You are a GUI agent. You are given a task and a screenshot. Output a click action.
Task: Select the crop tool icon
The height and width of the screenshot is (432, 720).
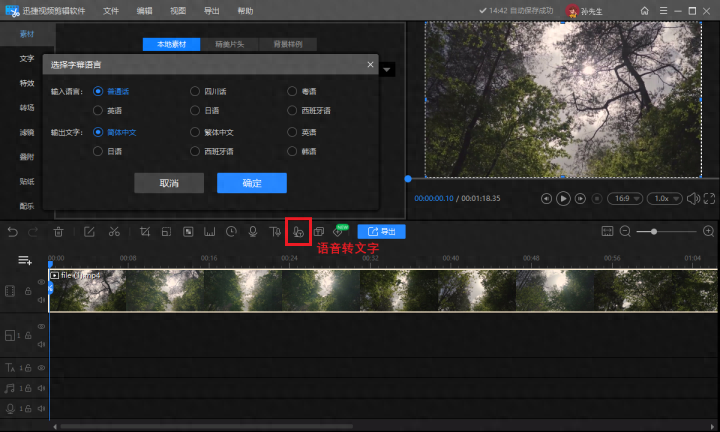[x=145, y=232]
